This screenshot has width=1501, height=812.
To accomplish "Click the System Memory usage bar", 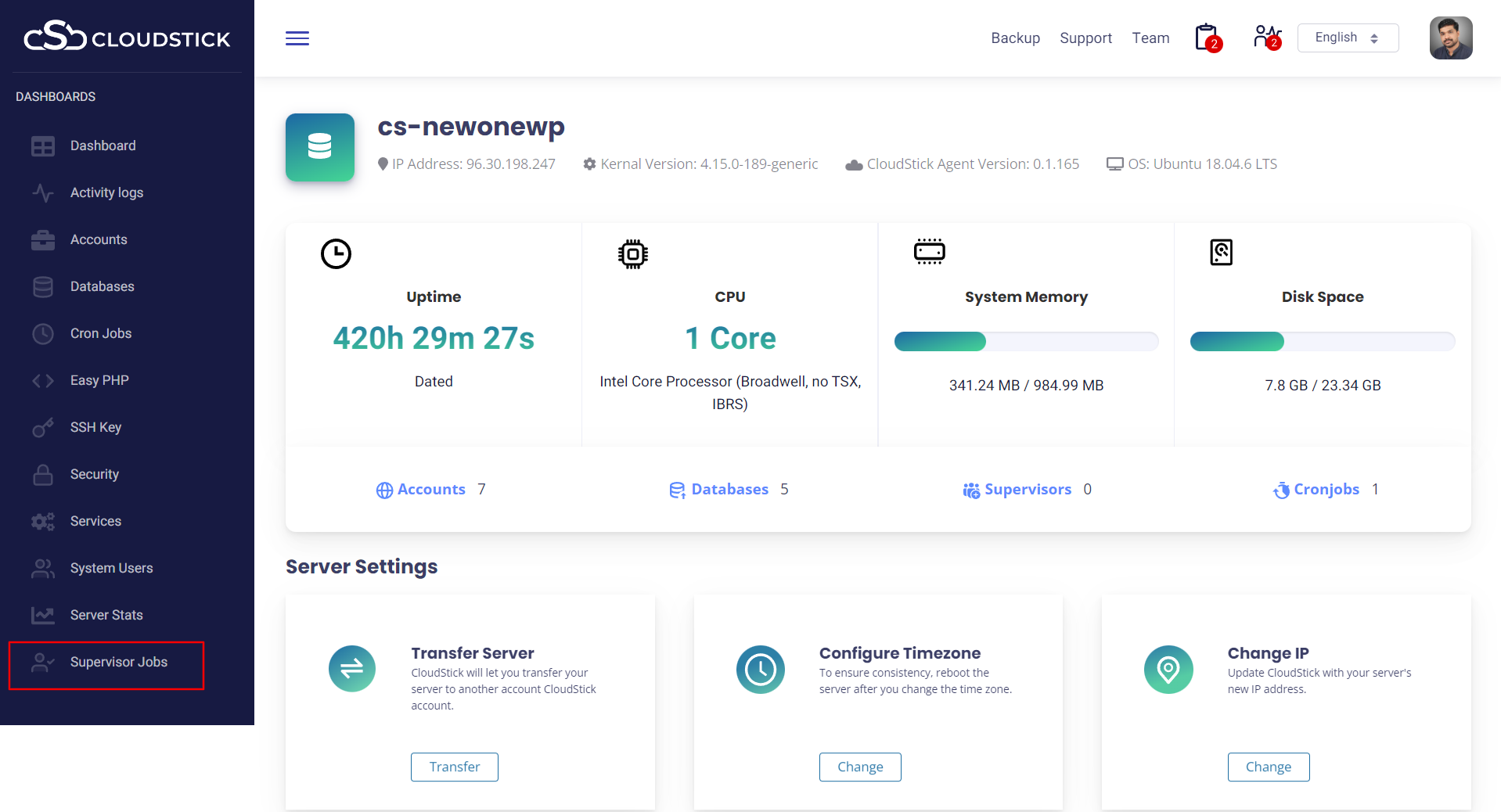I will [x=1025, y=342].
